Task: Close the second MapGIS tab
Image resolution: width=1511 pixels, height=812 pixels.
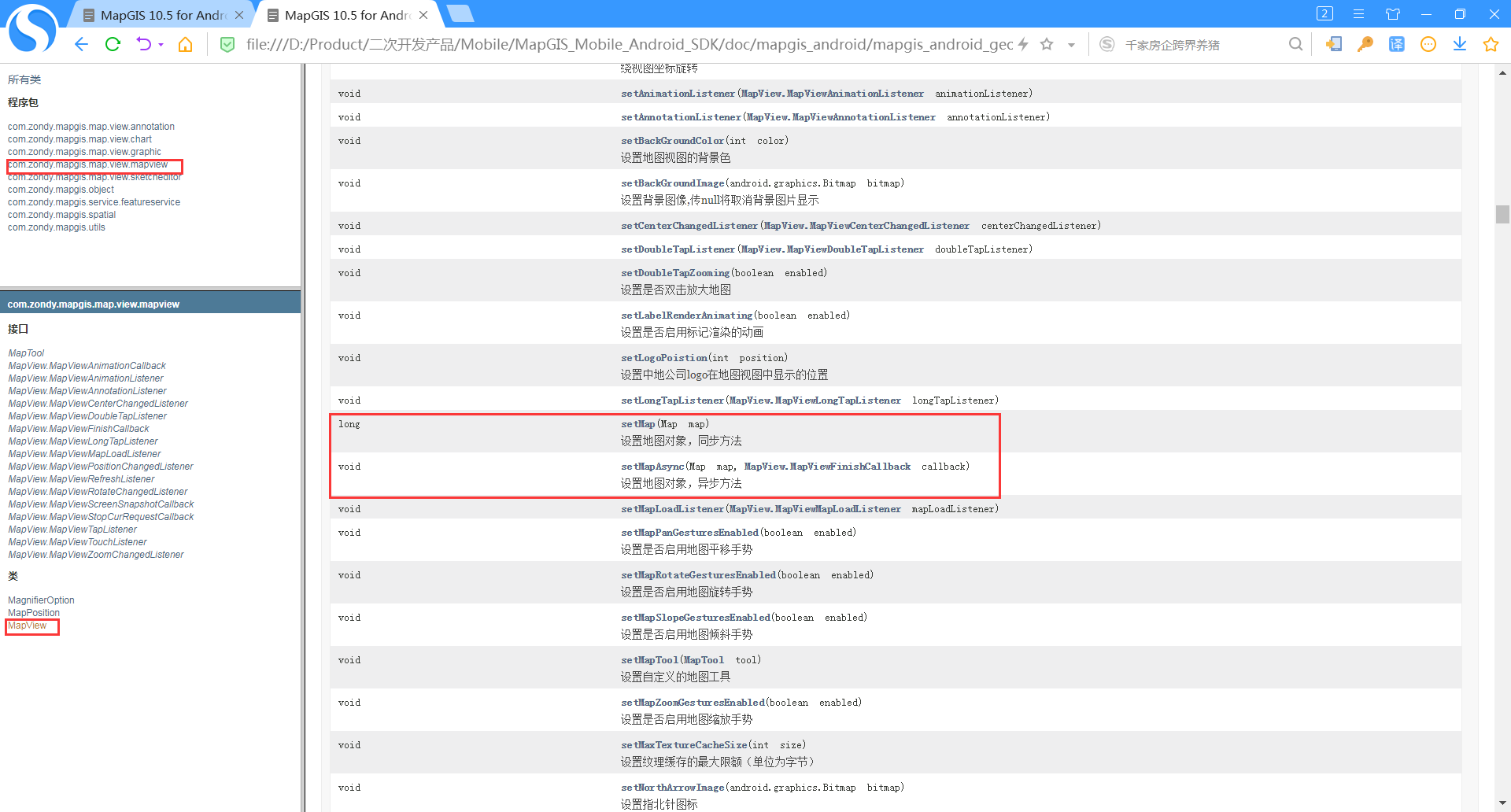Action: tap(423, 15)
